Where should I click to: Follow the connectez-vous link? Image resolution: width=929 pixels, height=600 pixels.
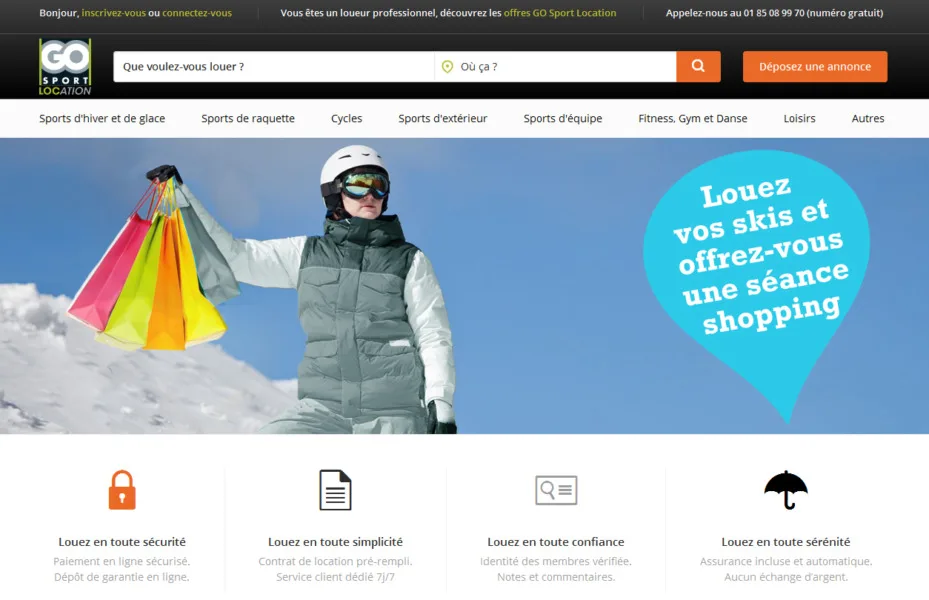pyautogui.click(x=197, y=13)
